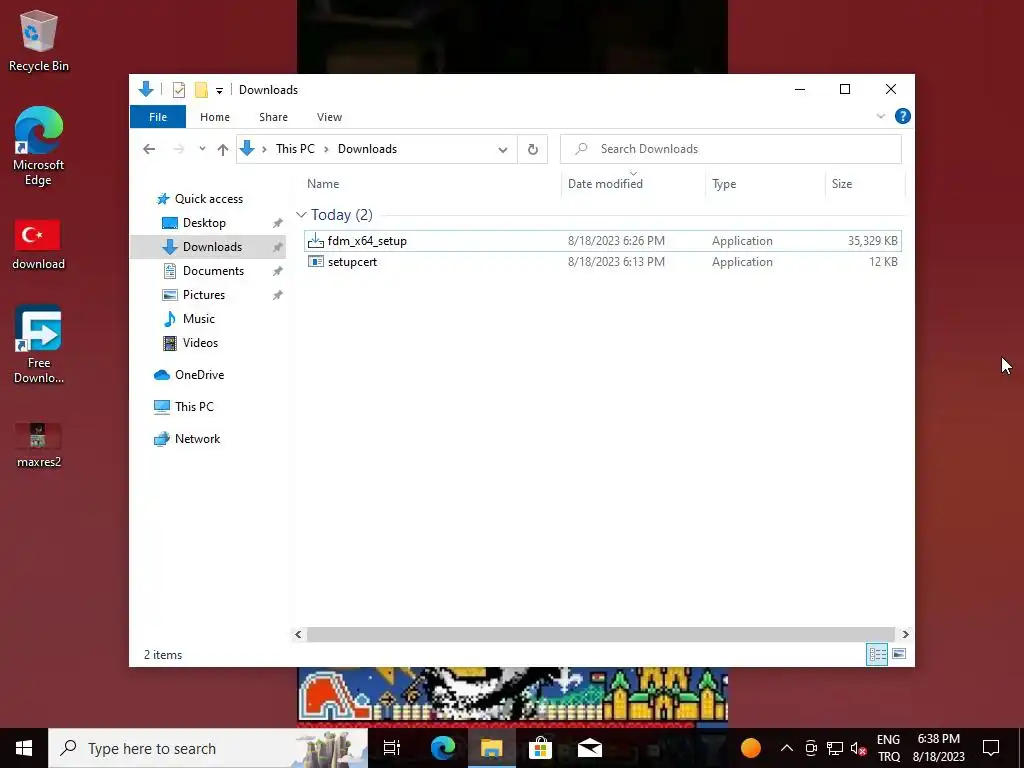Switch to Details view layout
The height and width of the screenshot is (768, 1024).
tap(877, 654)
